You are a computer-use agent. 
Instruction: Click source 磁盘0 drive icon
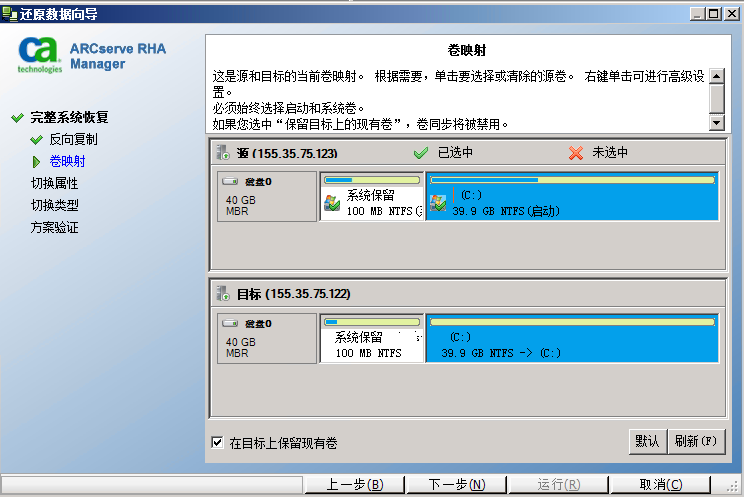(x=230, y=181)
